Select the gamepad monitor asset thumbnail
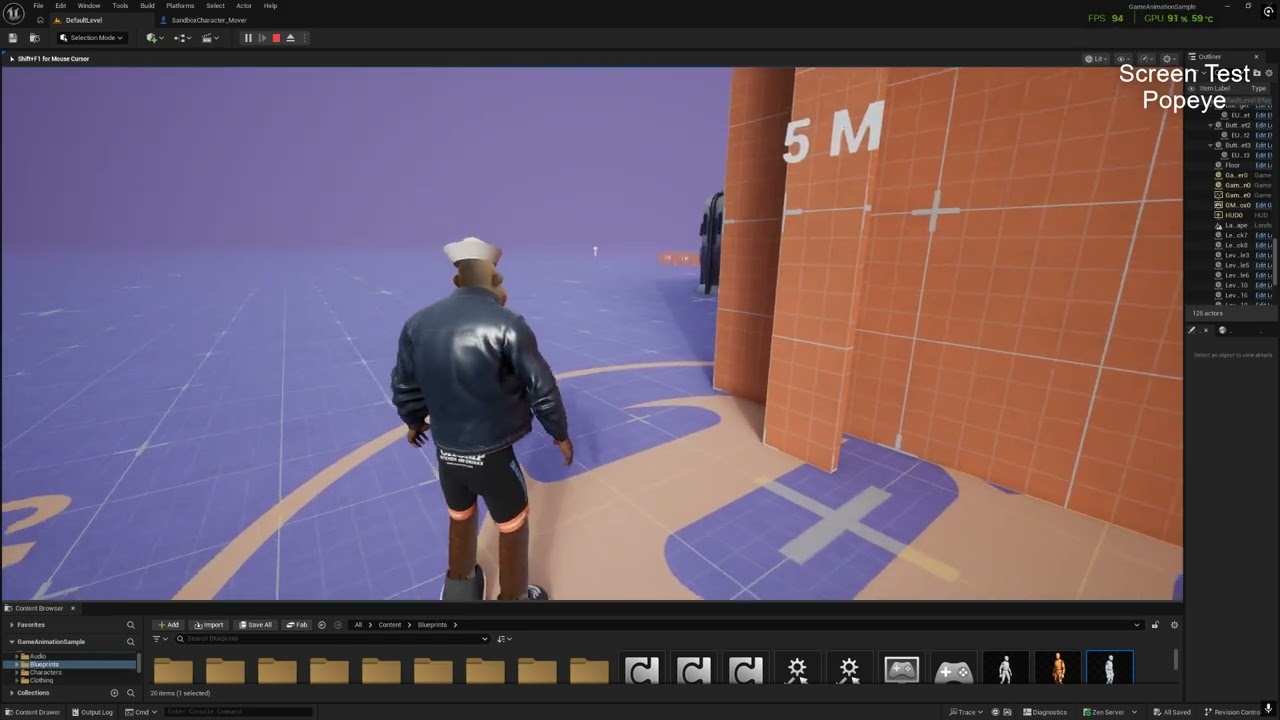 [901, 668]
